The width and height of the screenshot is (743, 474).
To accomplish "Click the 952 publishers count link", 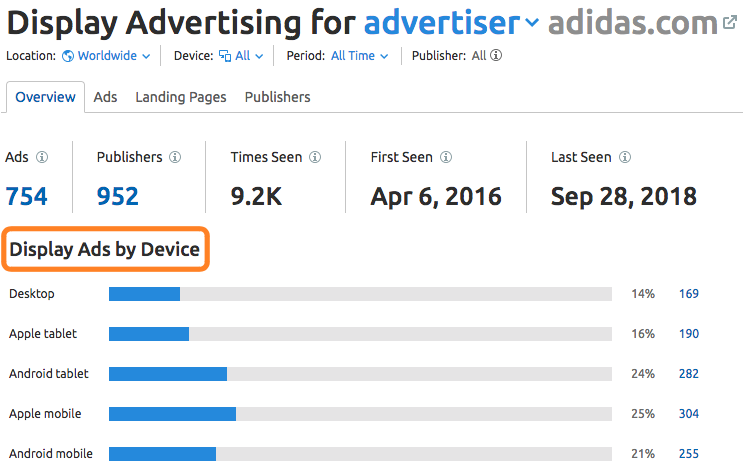I will click(118, 196).
